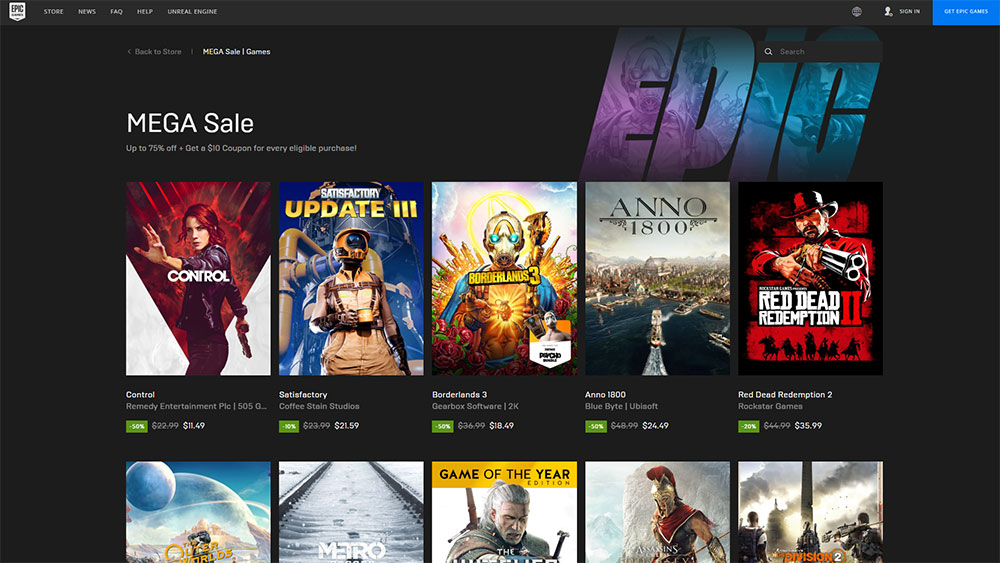Open the Anno 1800 cover art

point(658,279)
